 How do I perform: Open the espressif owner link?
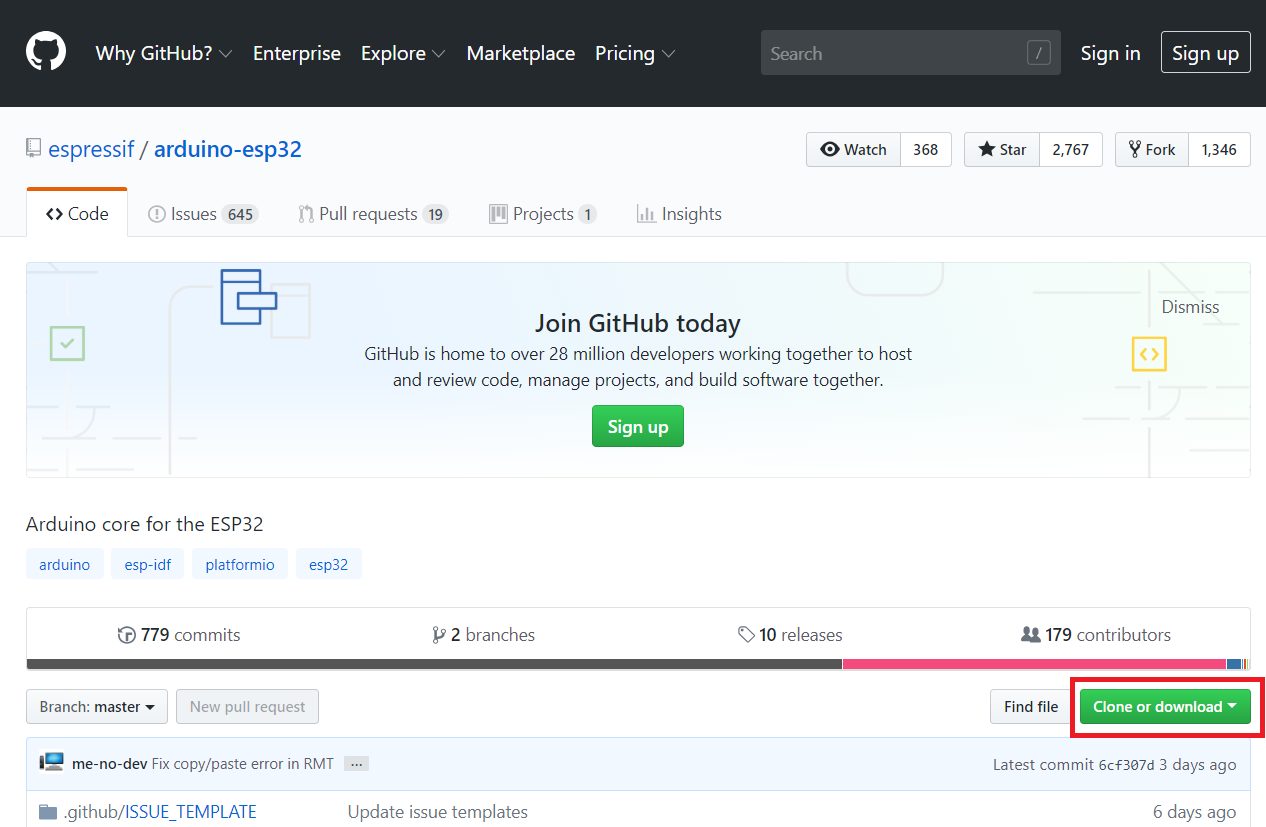pos(91,150)
